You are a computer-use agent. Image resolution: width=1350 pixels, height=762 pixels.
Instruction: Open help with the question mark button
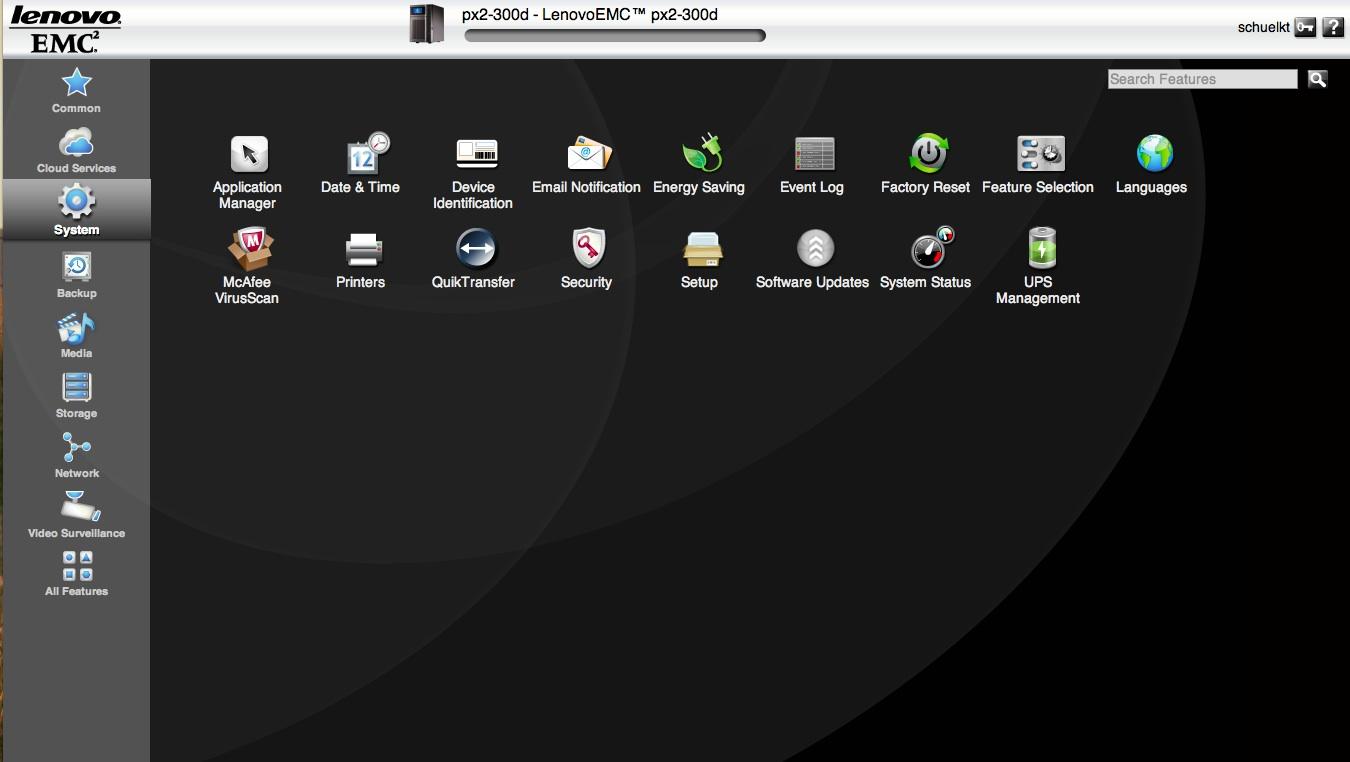1333,27
